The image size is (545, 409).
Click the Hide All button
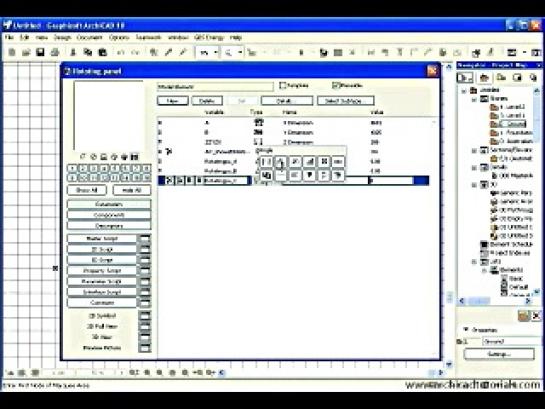pos(132,190)
